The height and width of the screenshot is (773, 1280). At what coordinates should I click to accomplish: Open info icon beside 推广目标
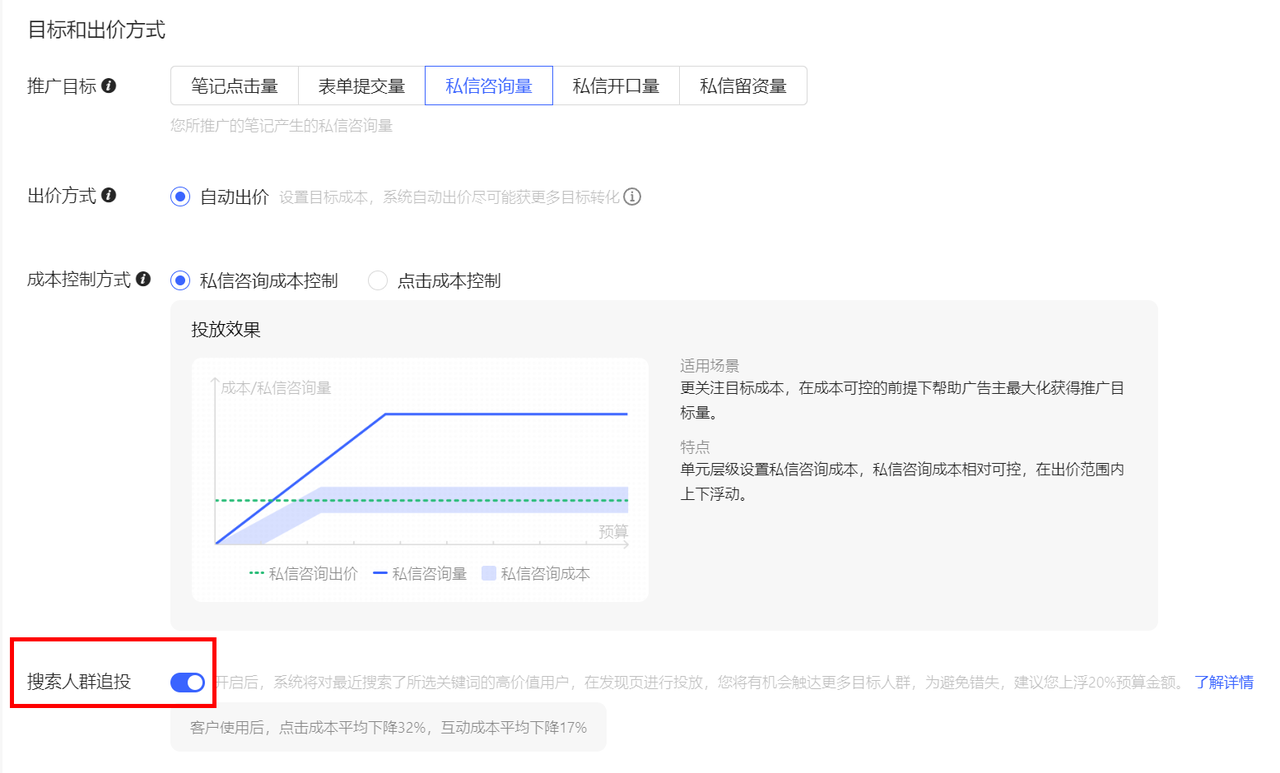point(109,86)
